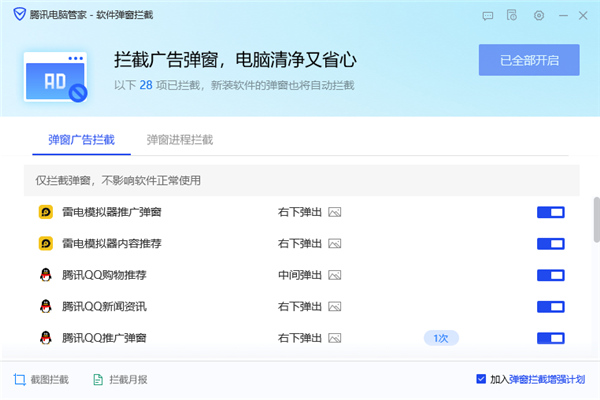Viewport: 600px width, 400px height.
Task: Open the 拦截月报 monthly report
Action: [x=119, y=380]
